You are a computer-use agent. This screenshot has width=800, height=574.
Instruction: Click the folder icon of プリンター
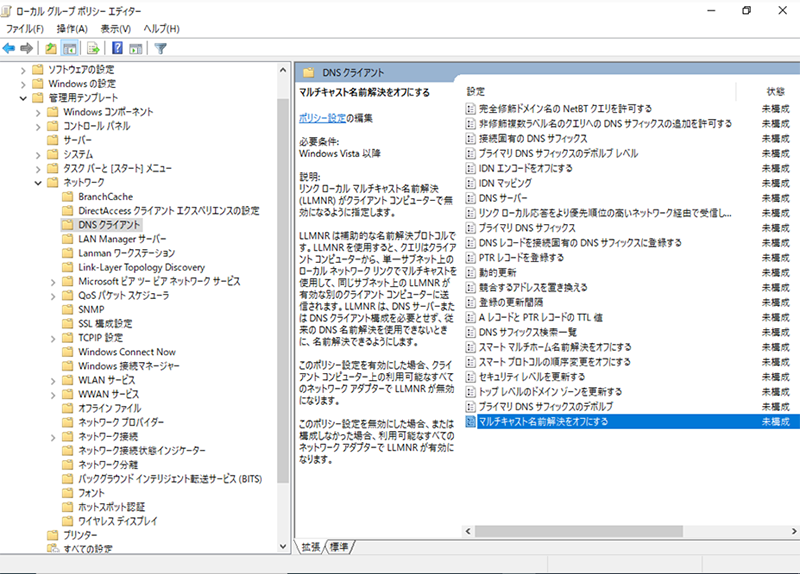53,535
